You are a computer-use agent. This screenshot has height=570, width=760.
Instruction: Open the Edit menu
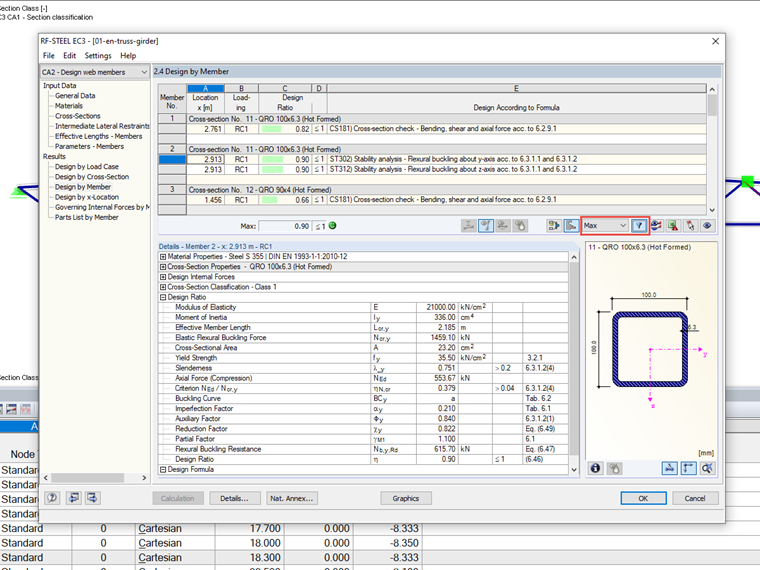69,56
